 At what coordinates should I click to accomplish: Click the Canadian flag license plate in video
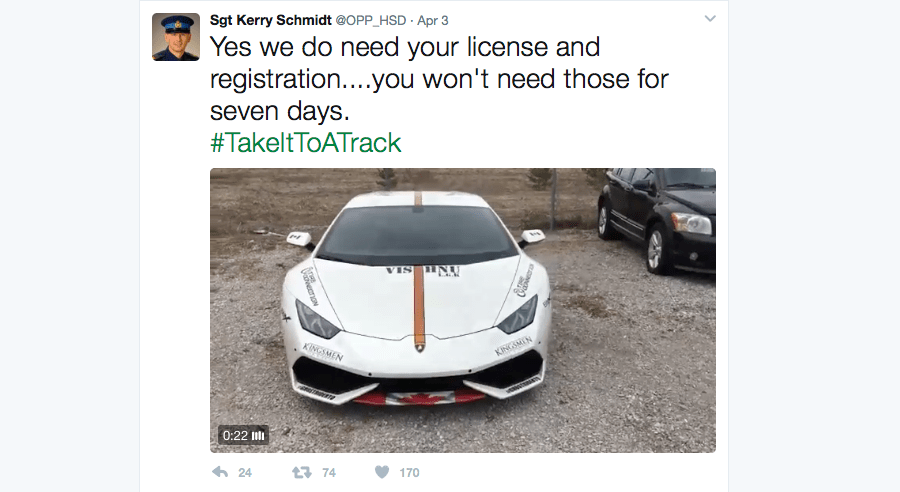[x=418, y=398]
